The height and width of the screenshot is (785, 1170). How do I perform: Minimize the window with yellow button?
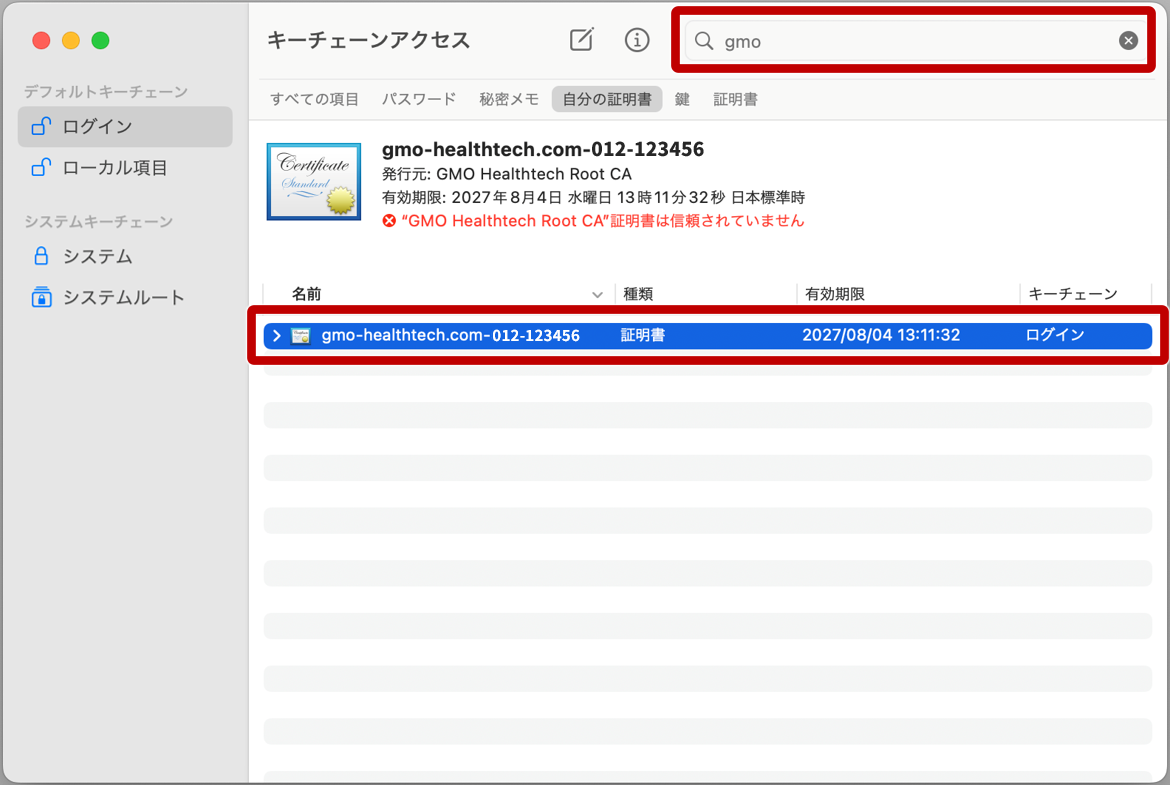[71, 40]
